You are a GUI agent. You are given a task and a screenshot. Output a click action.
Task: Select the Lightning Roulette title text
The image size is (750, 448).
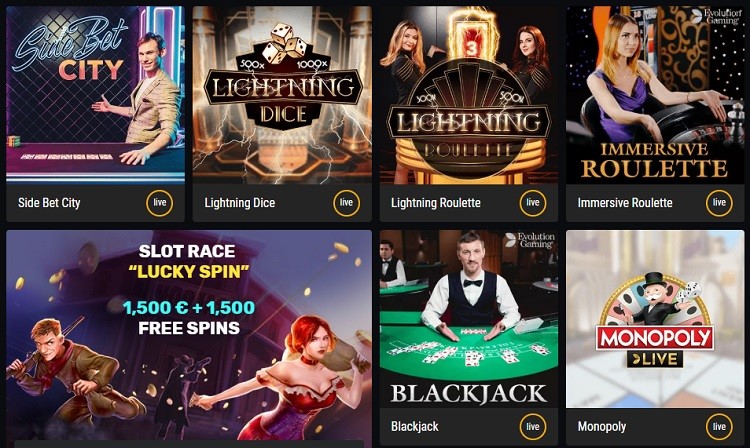tap(436, 203)
